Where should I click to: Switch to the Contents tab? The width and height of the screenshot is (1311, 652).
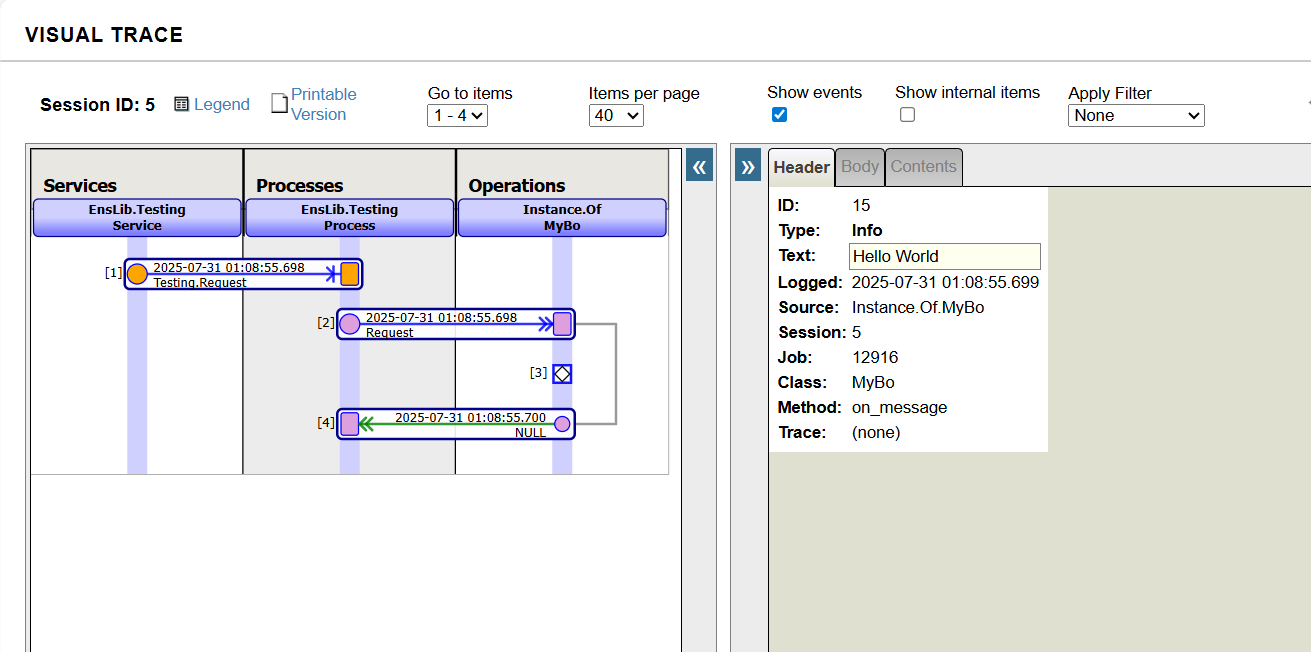(923, 167)
